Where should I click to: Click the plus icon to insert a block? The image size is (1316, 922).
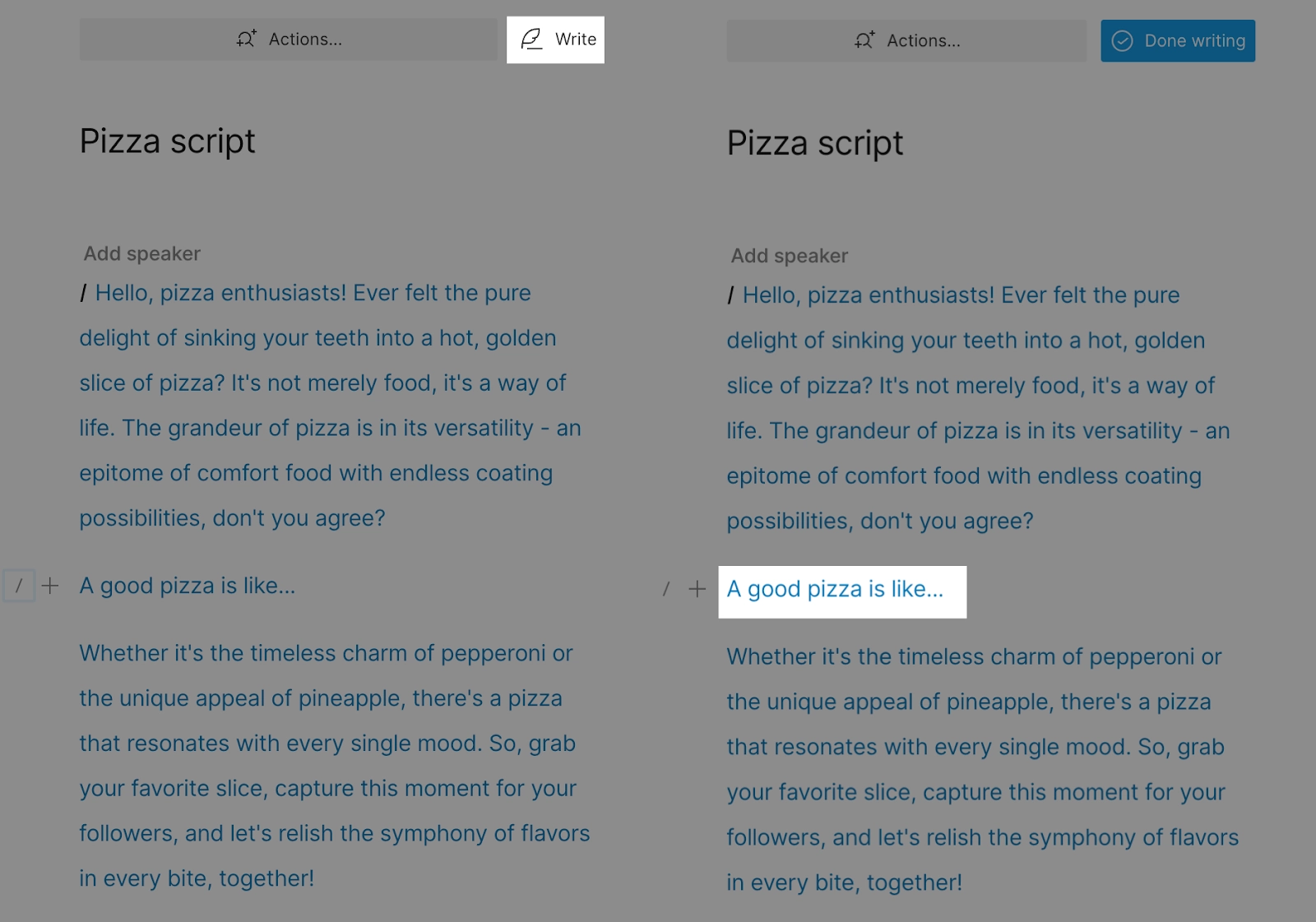[x=51, y=586]
